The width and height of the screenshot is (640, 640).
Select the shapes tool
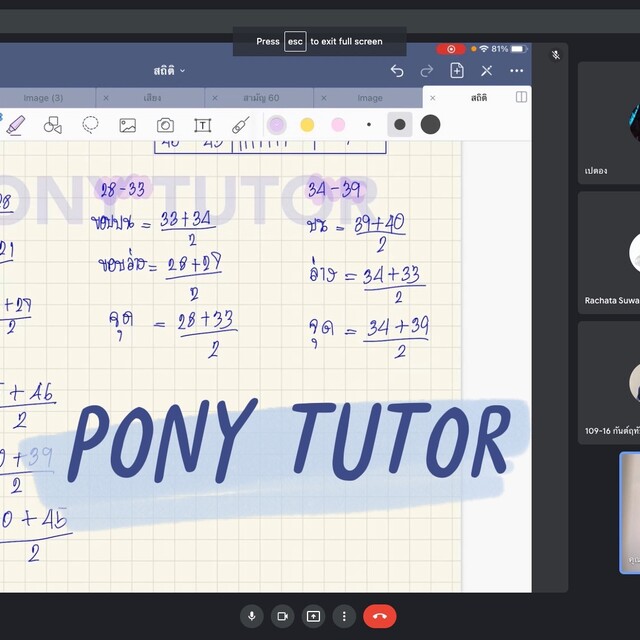coord(53,125)
